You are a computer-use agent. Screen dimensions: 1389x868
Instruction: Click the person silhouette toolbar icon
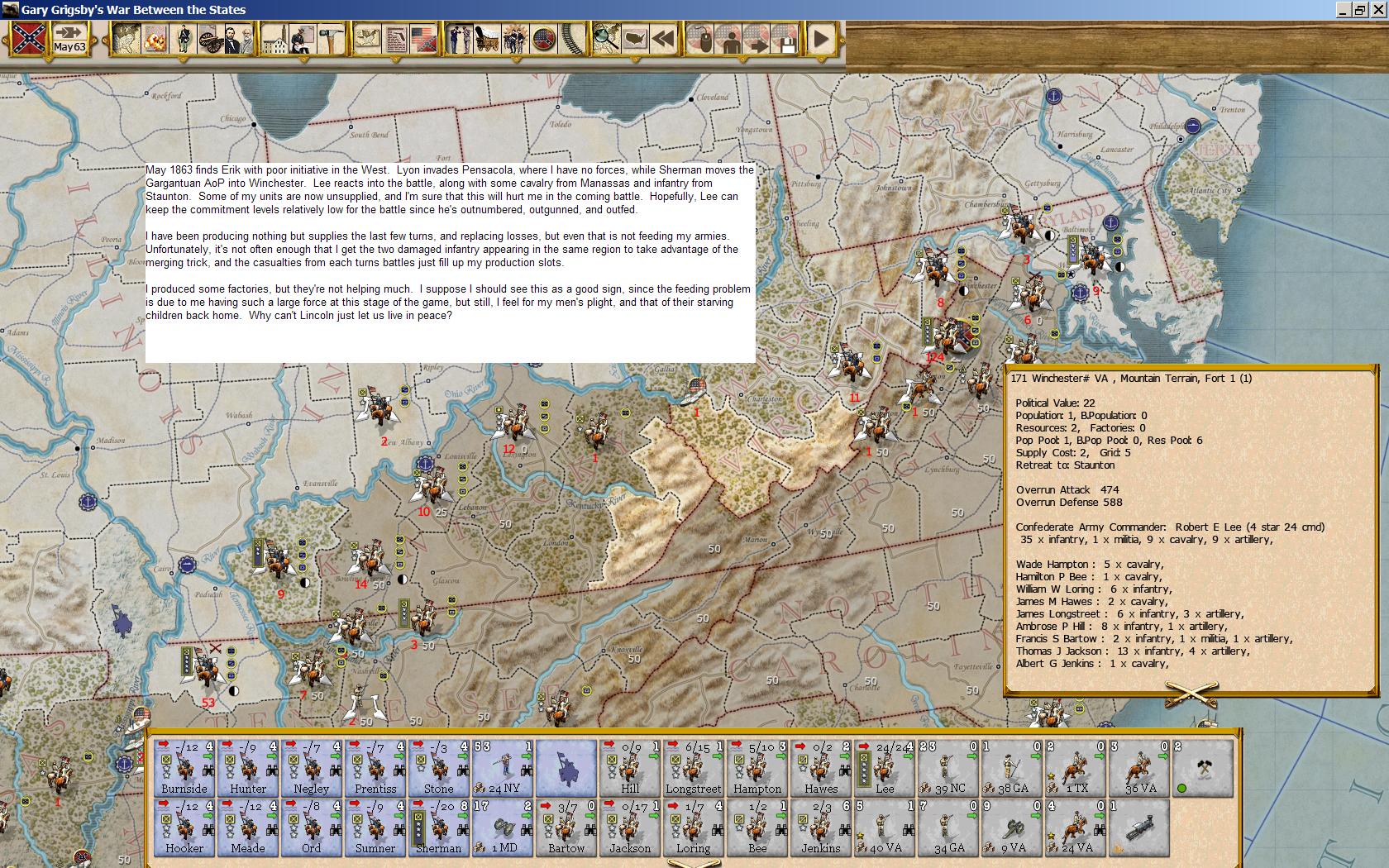729,39
